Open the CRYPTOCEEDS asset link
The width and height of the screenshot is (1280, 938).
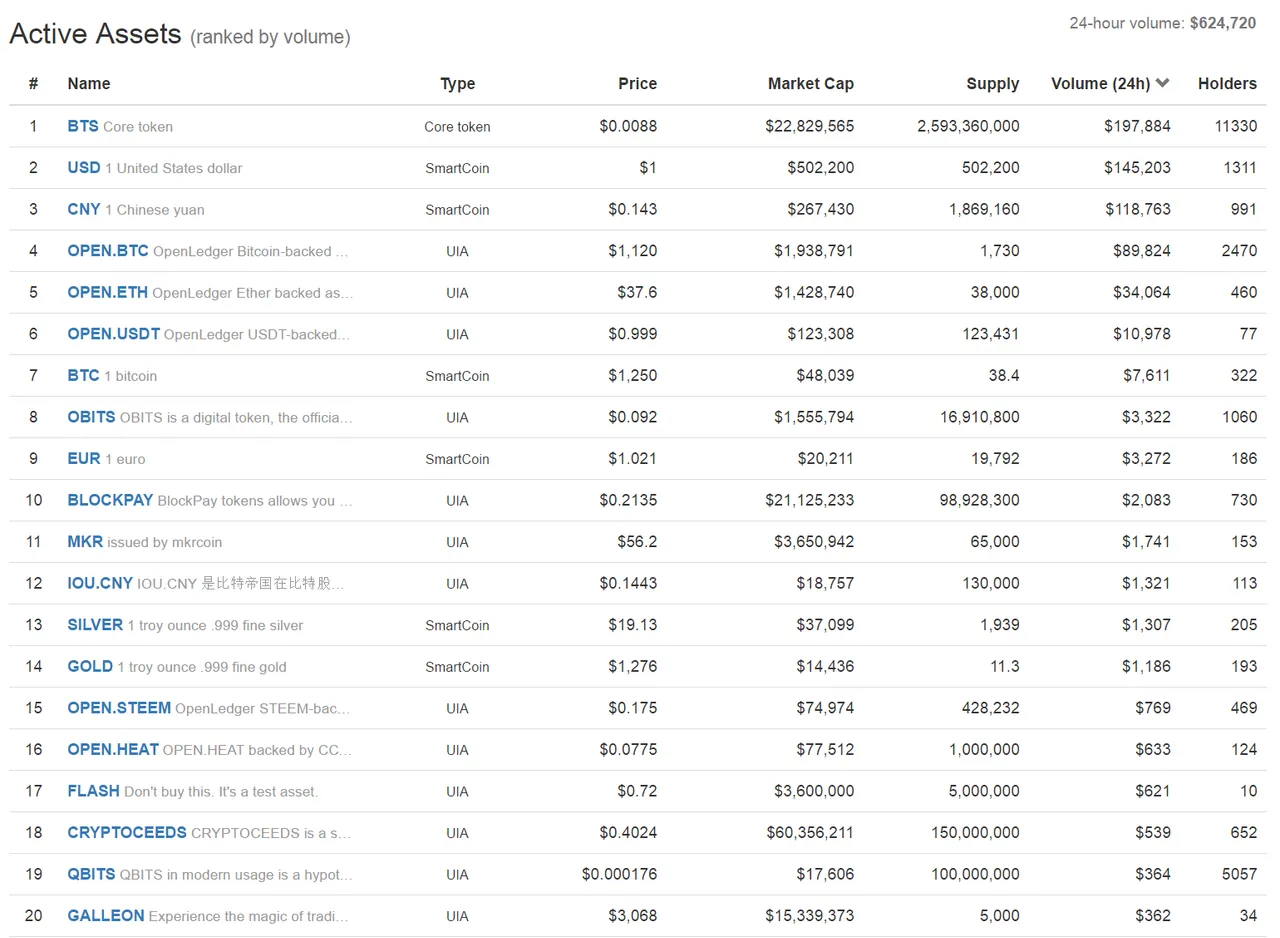(127, 832)
